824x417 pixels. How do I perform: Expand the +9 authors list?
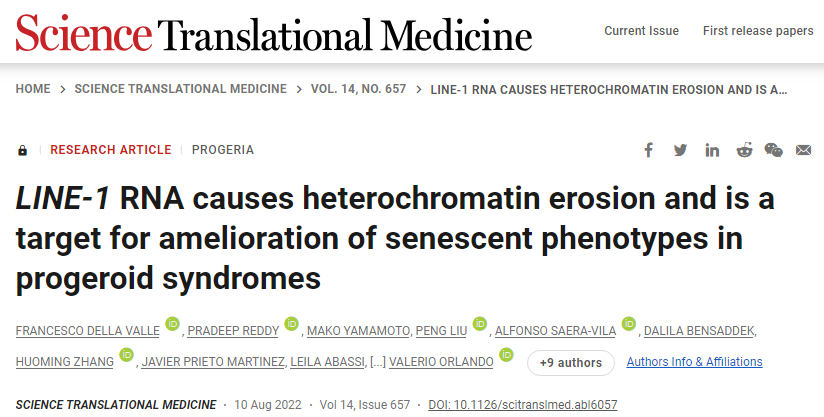570,362
